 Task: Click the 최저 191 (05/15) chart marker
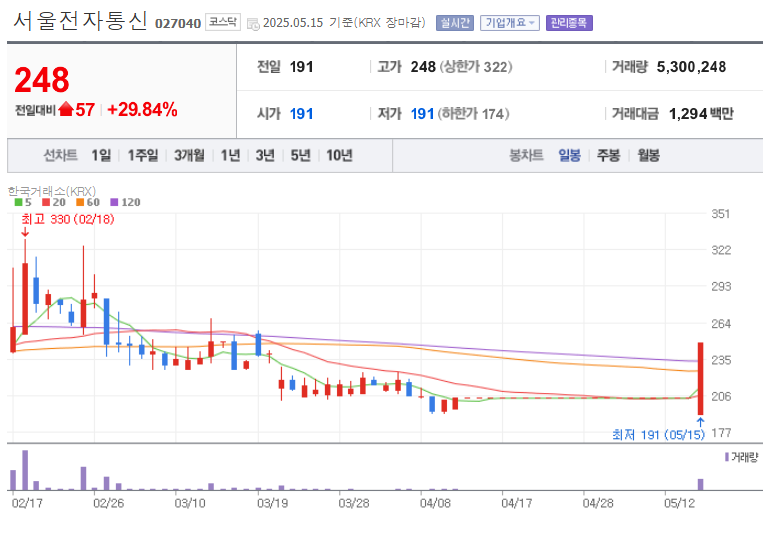point(658,434)
